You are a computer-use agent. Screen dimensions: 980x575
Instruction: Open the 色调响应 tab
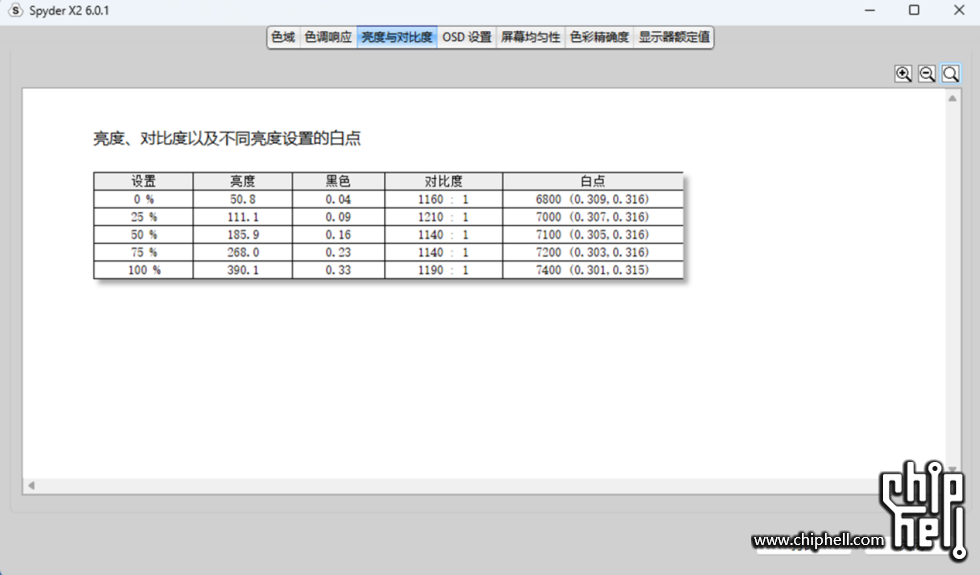(x=328, y=37)
